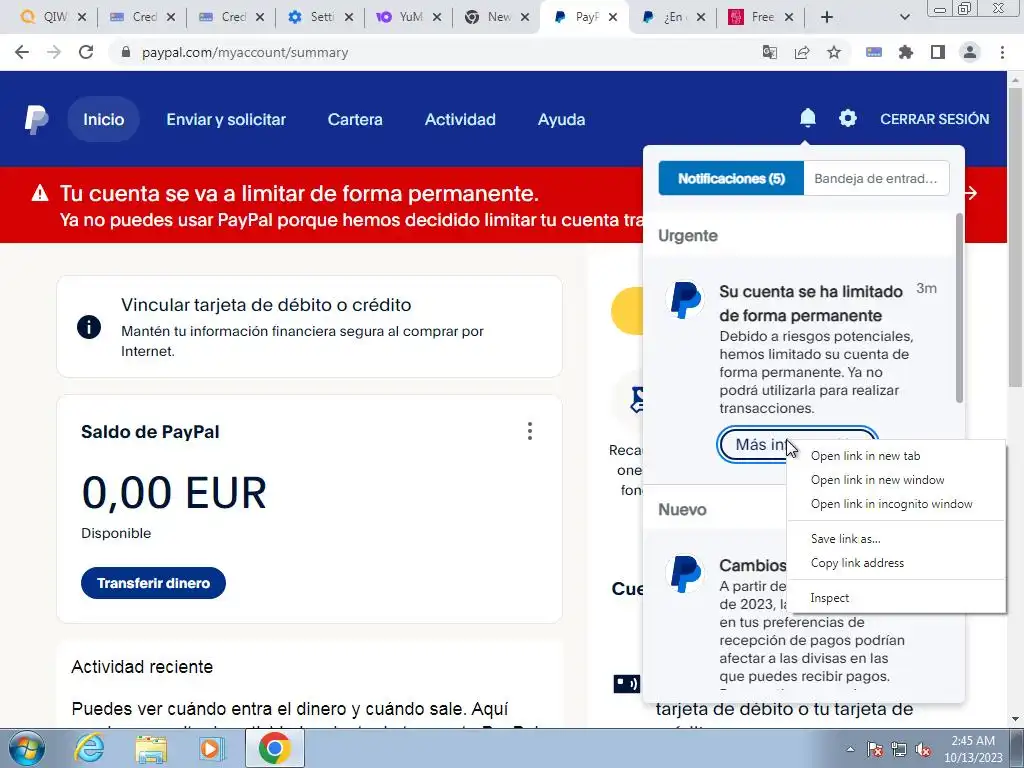The height and width of the screenshot is (768, 1024).
Task: Click the browser forward arrow
Action: click(x=54, y=52)
